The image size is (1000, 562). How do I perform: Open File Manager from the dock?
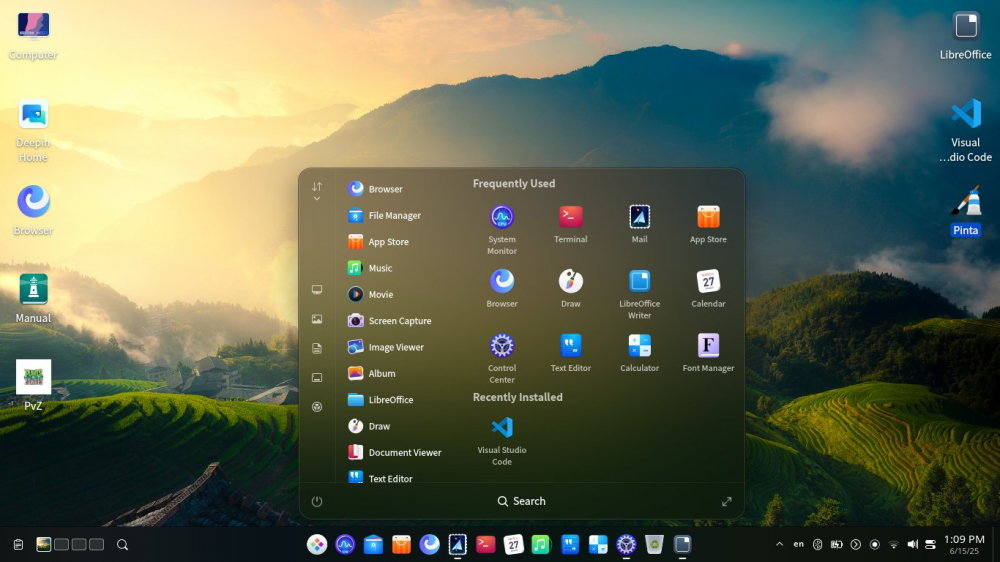point(373,544)
